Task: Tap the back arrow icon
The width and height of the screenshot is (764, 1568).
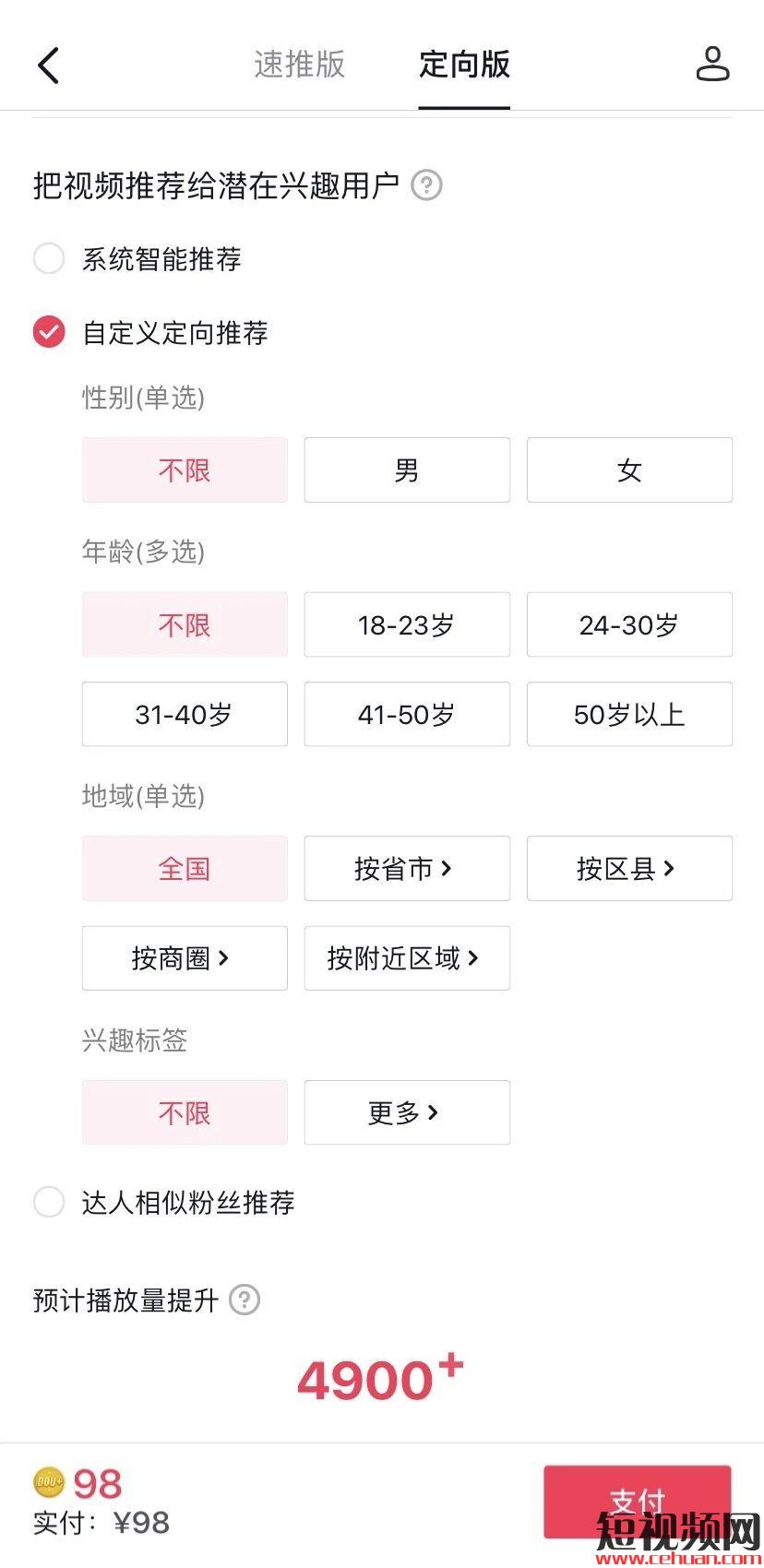Action: point(49,65)
